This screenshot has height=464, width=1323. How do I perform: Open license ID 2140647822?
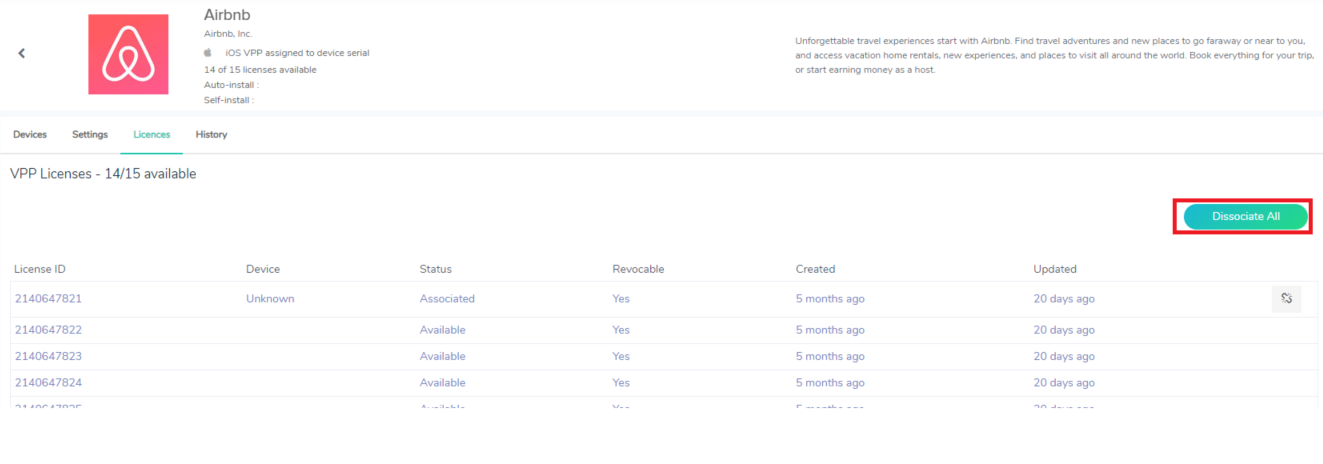pos(48,330)
